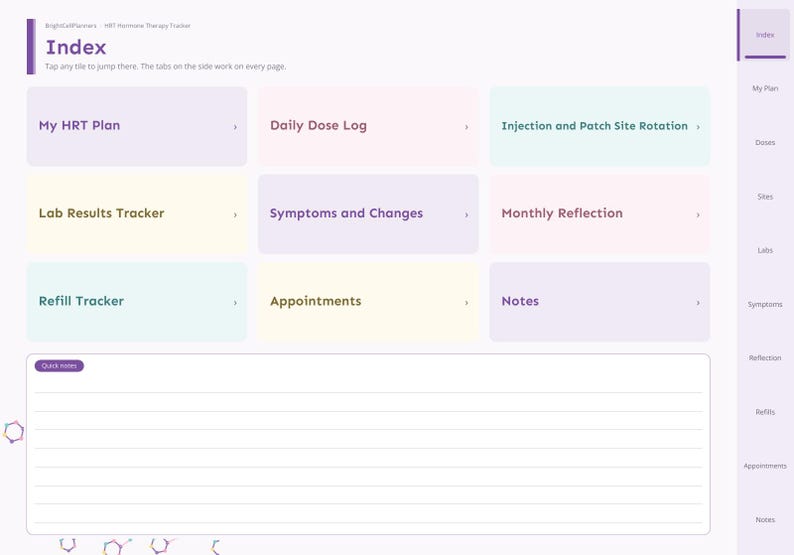
Task: Click the chevron on Appointments tile
Action: pyautogui.click(x=466, y=303)
